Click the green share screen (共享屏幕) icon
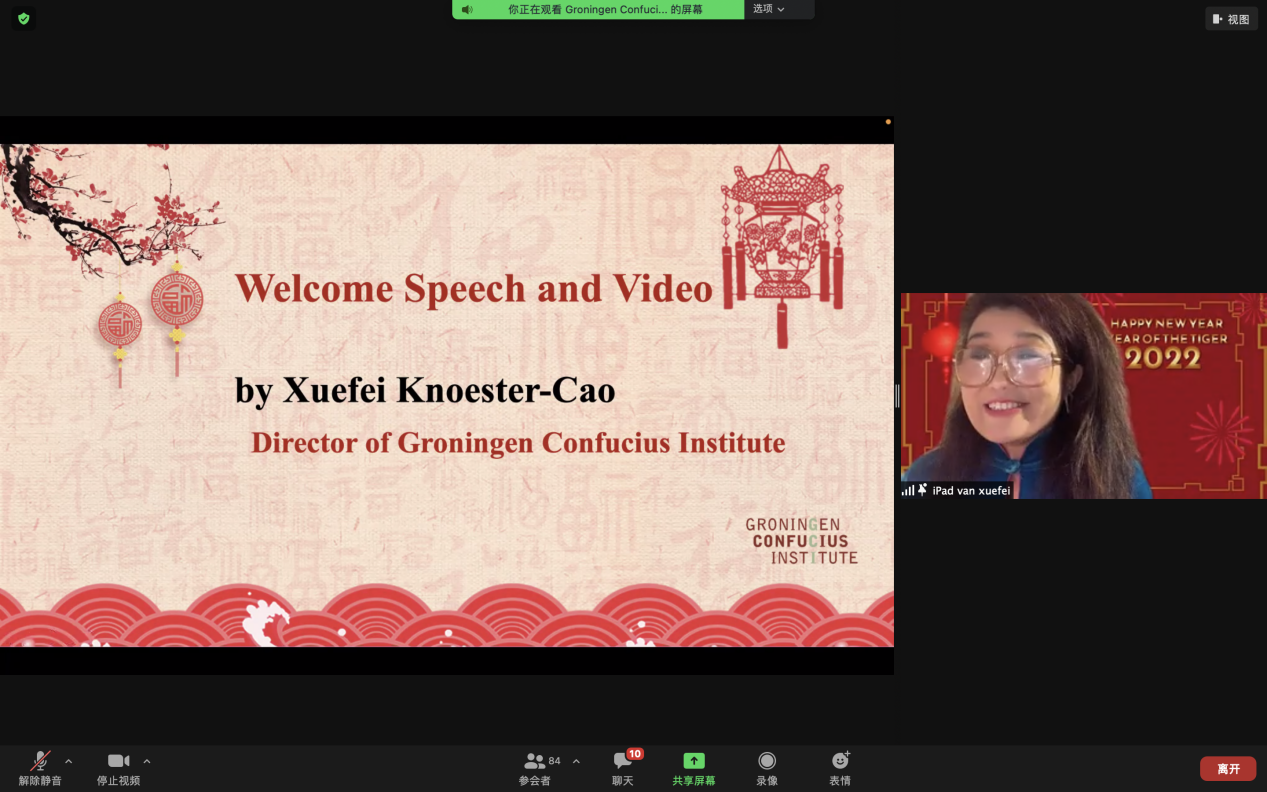The image size is (1267, 792). pos(694,761)
